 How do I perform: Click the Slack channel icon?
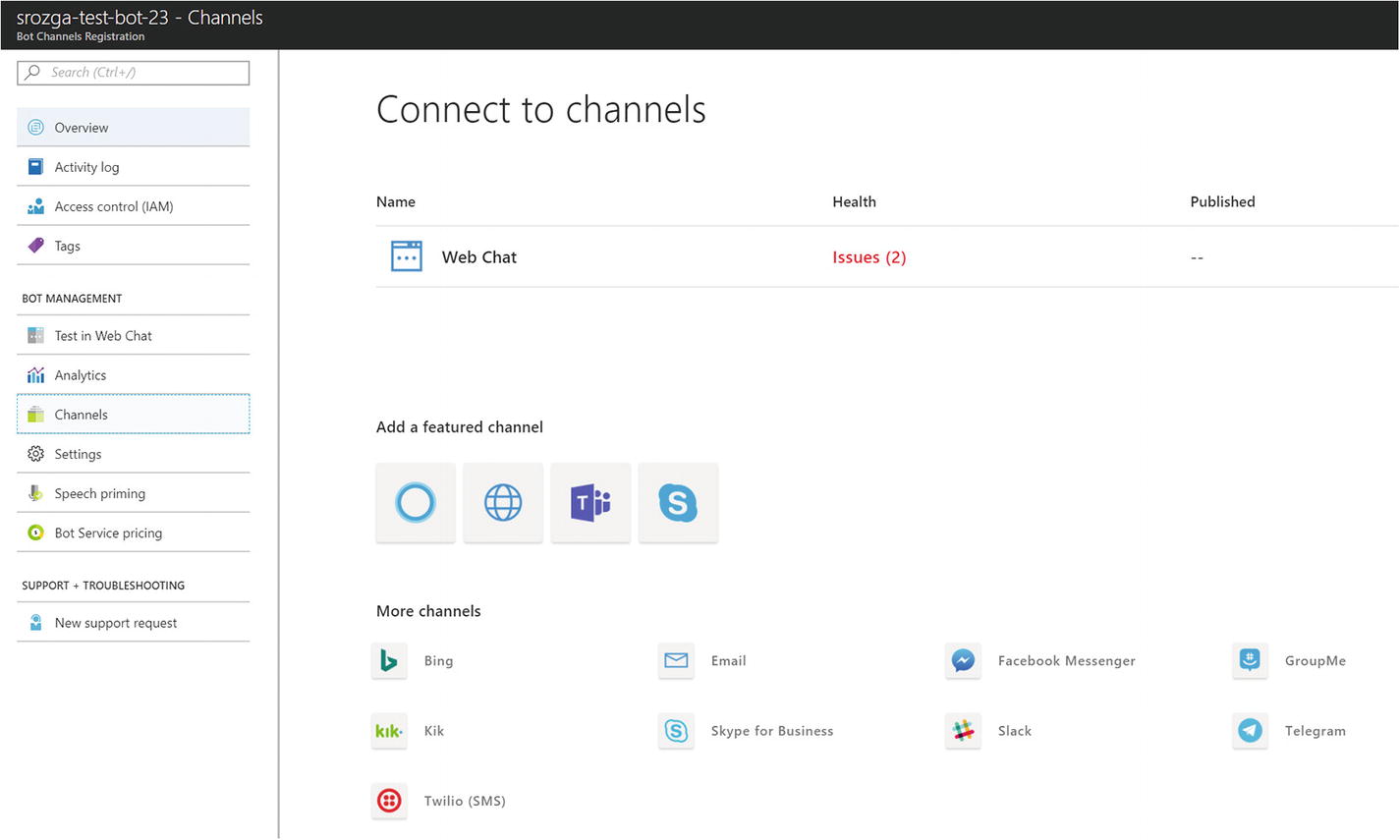pyautogui.click(x=963, y=731)
